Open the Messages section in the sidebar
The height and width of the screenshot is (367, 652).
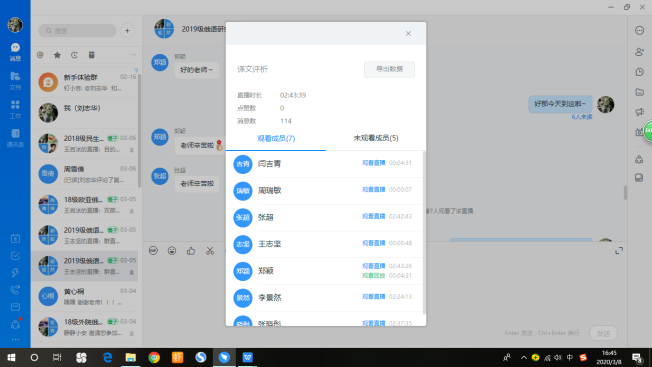coord(15,52)
